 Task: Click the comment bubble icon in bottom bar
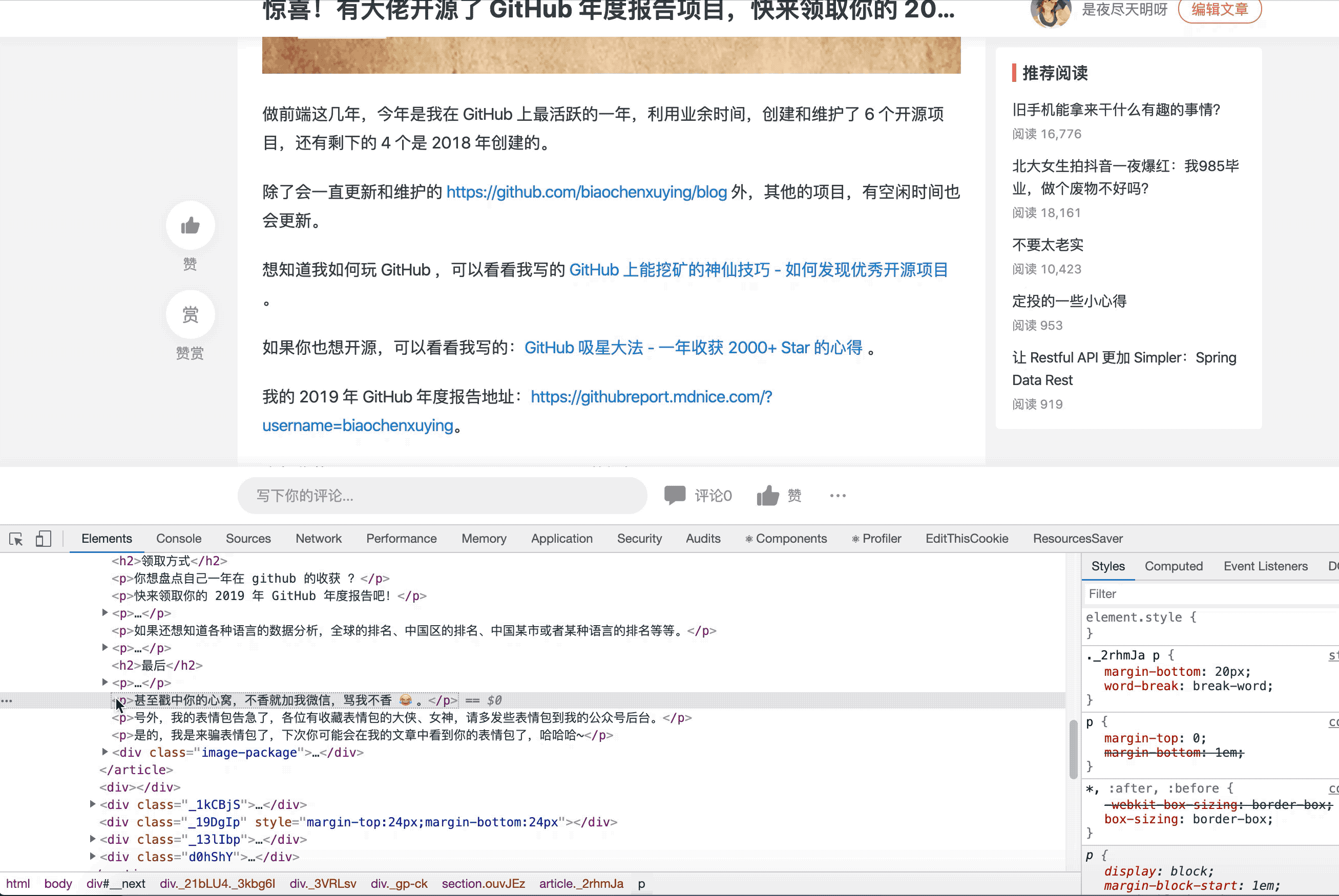tap(675, 495)
